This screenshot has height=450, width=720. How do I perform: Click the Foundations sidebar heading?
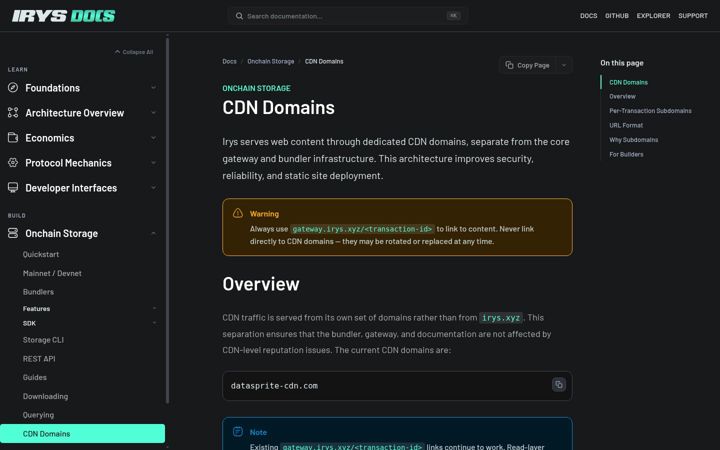point(52,88)
